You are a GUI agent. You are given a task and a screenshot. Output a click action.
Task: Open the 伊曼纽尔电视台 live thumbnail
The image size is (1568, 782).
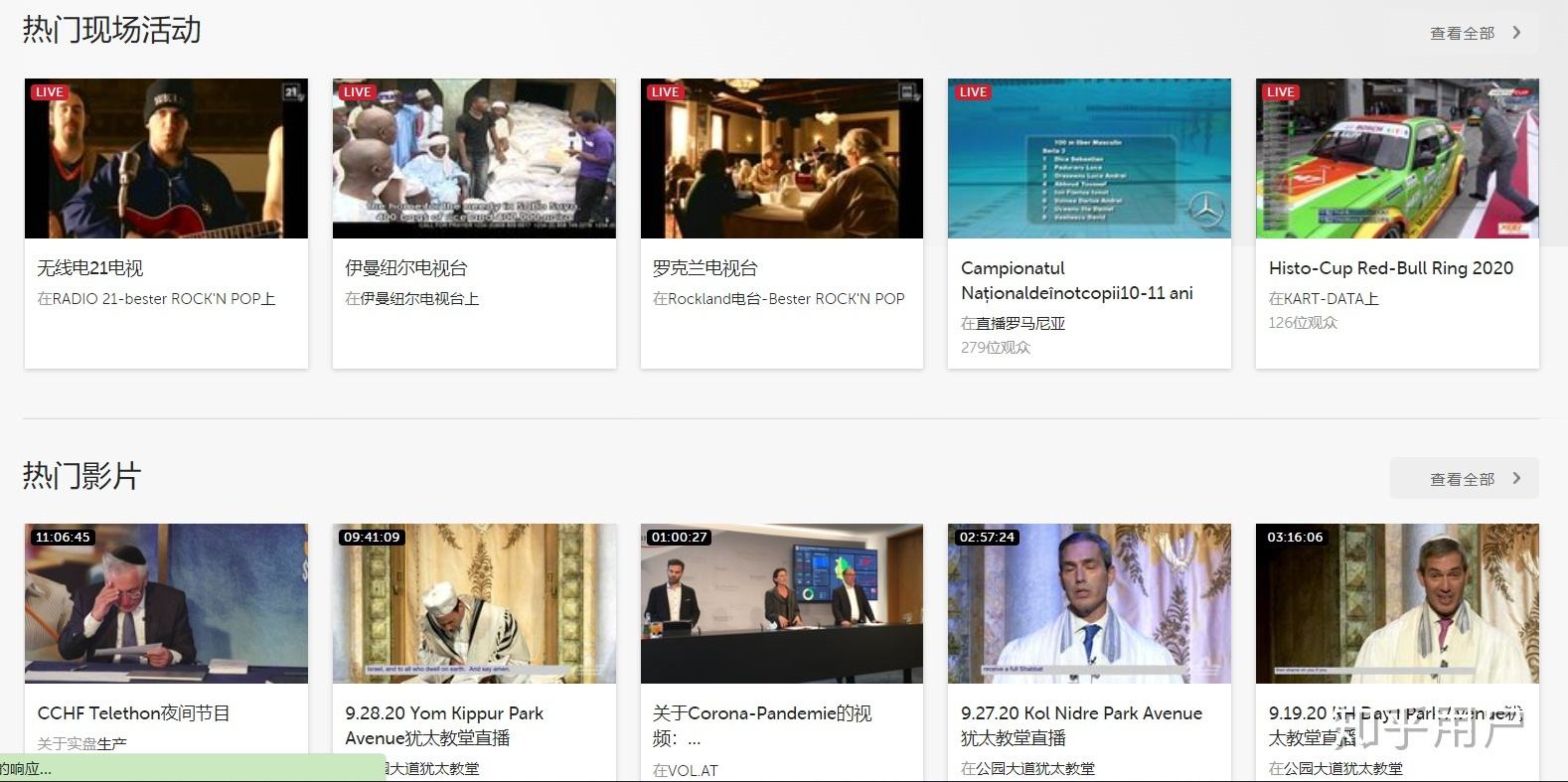pyautogui.click(x=474, y=158)
